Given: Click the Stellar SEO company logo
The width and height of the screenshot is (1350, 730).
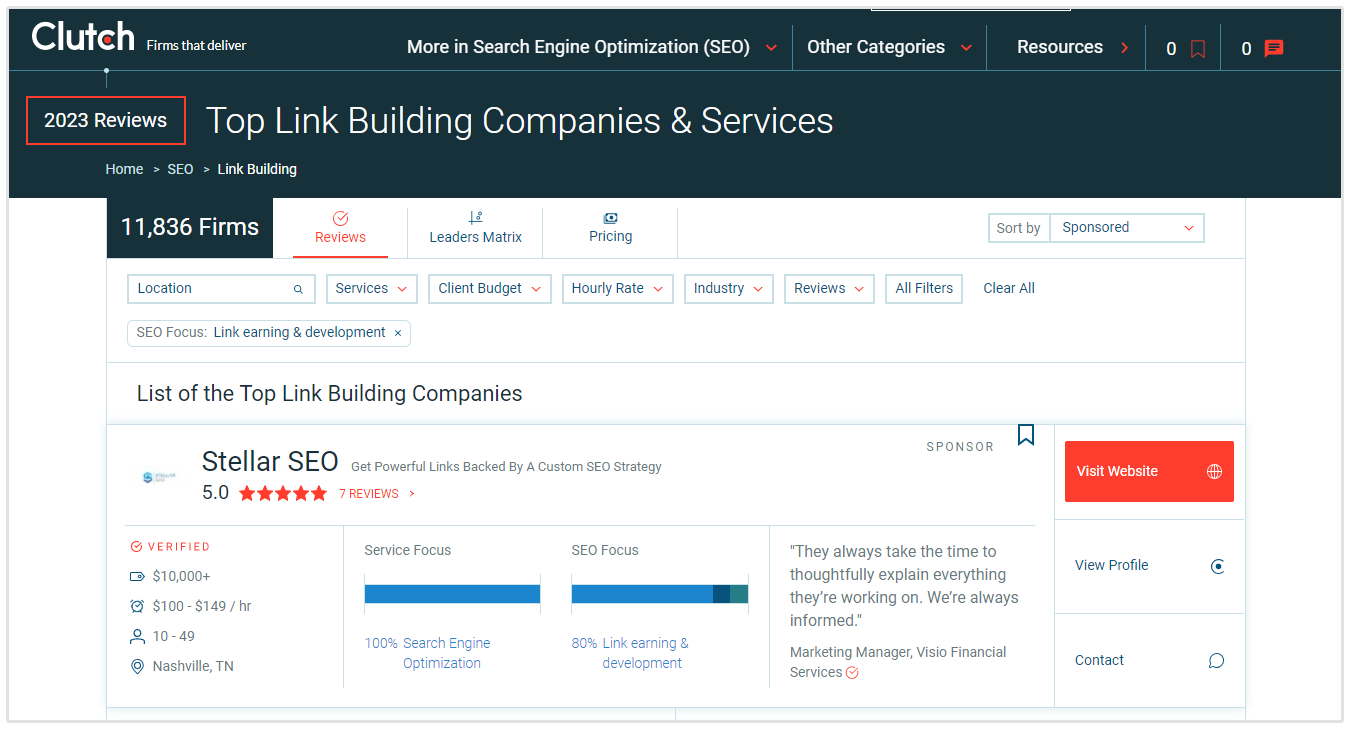Looking at the screenshot, I should point(159,477).
